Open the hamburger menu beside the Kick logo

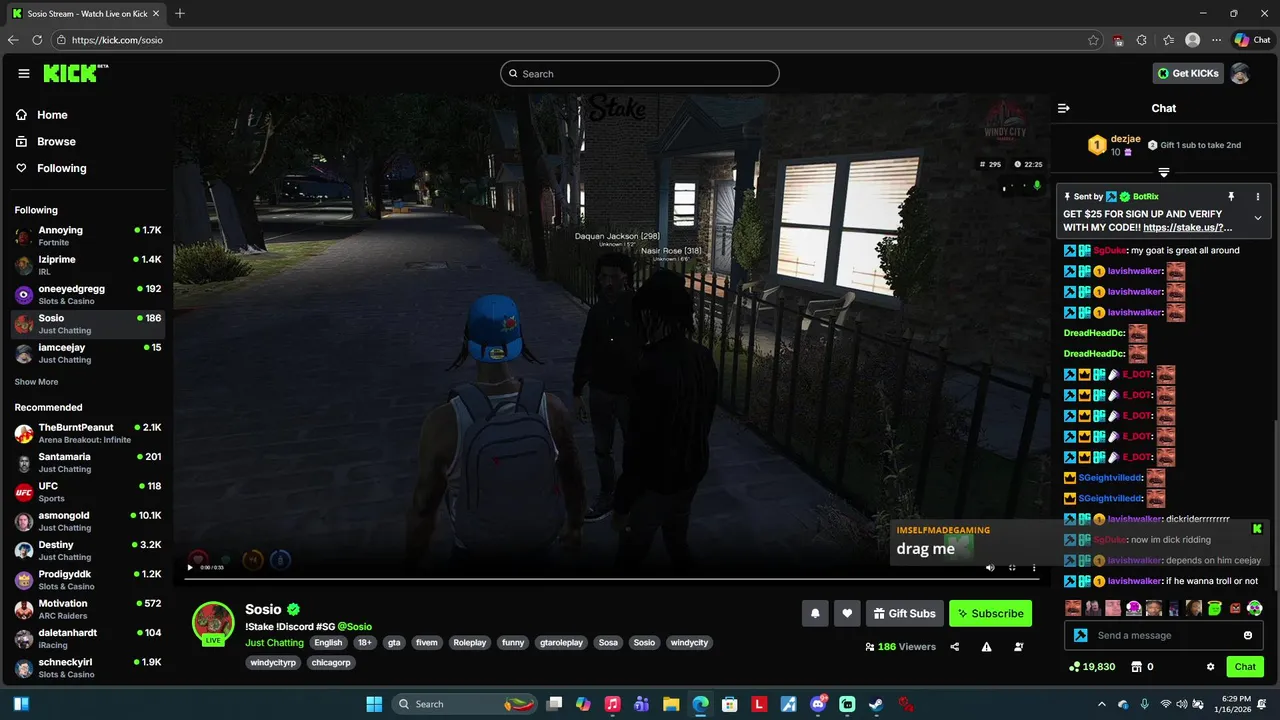[24, 73]
